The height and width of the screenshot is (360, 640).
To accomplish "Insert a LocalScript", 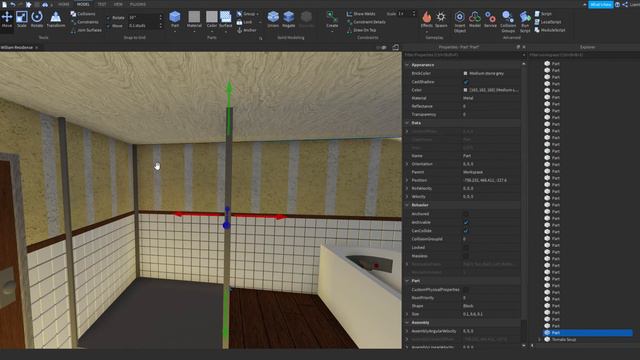I will pos(548,22).
